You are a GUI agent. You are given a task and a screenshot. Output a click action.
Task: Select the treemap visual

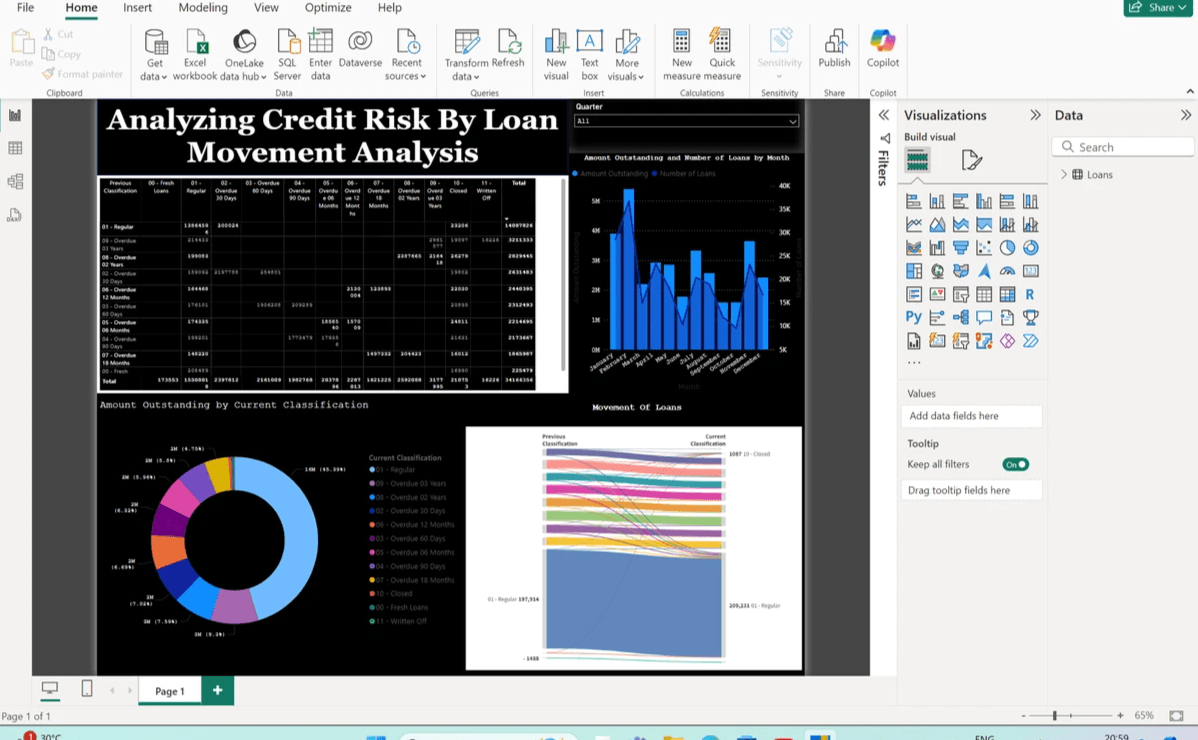coord(914,271)
